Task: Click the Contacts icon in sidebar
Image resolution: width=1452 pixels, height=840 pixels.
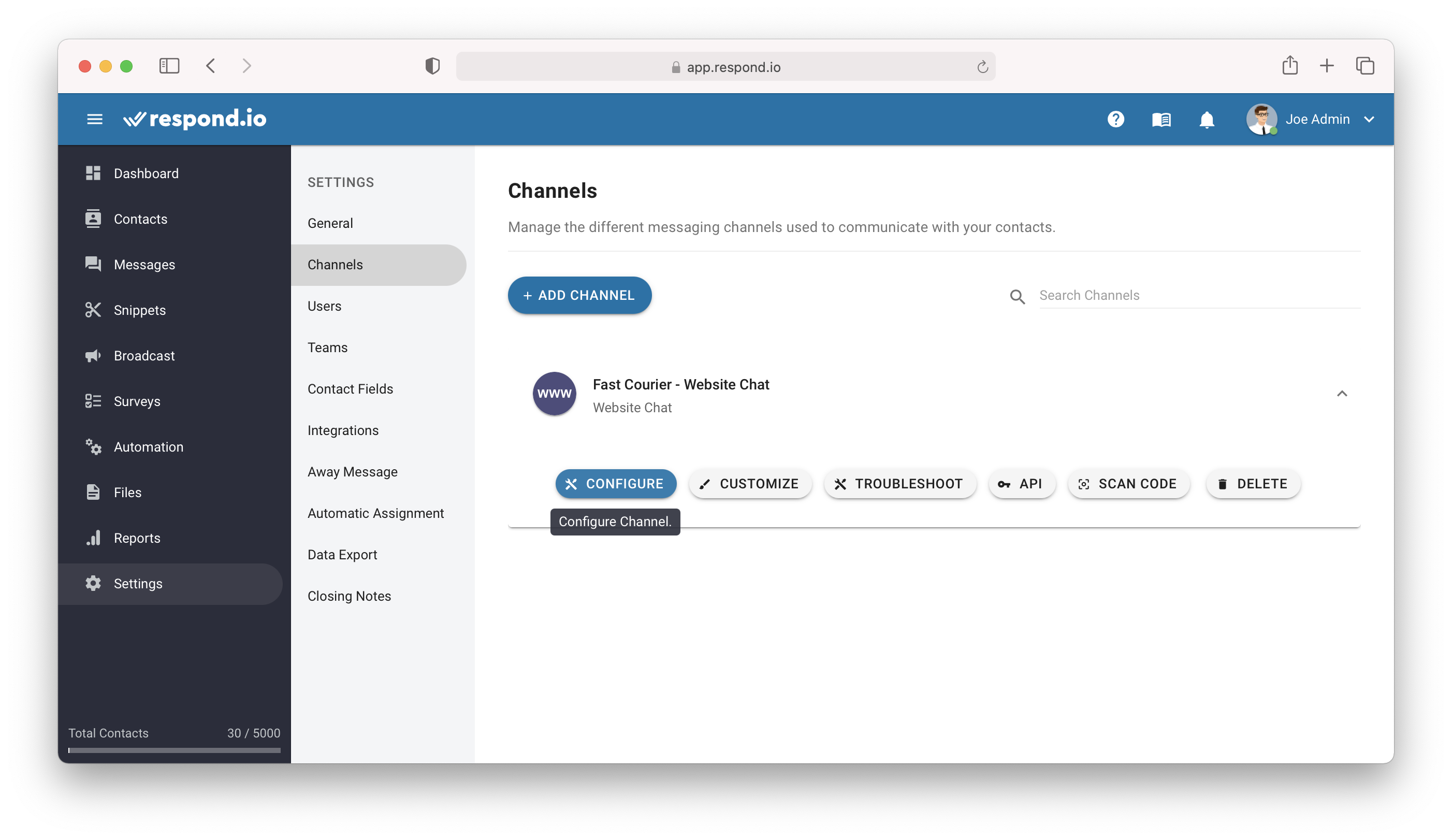Action: 93,218
